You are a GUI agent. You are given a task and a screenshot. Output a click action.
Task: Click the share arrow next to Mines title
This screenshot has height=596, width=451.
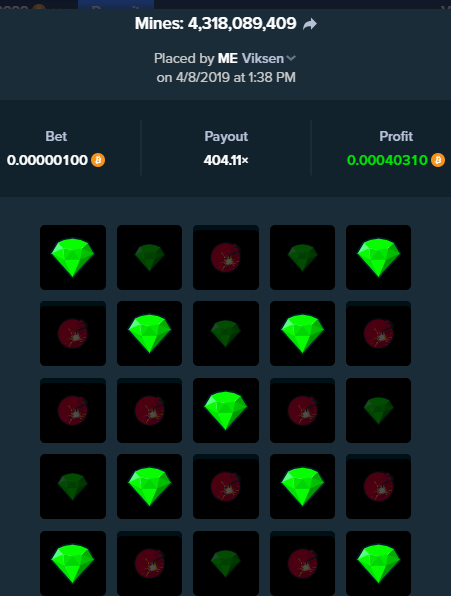pyautogui.click(x=310, y=25)
